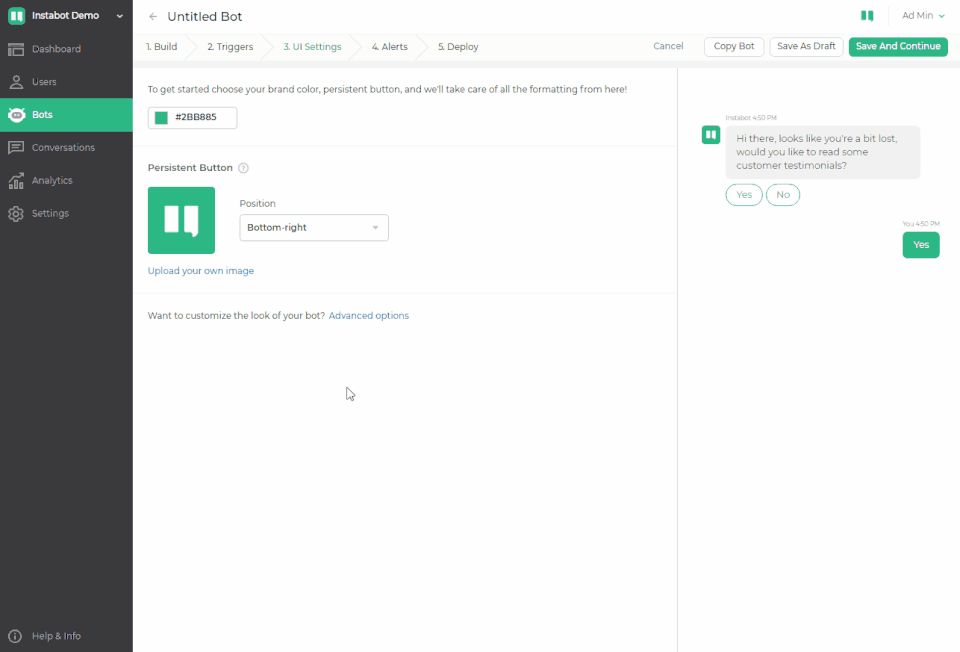
Task: Open Analytics from the sidebar
Action: click(66, 181)
